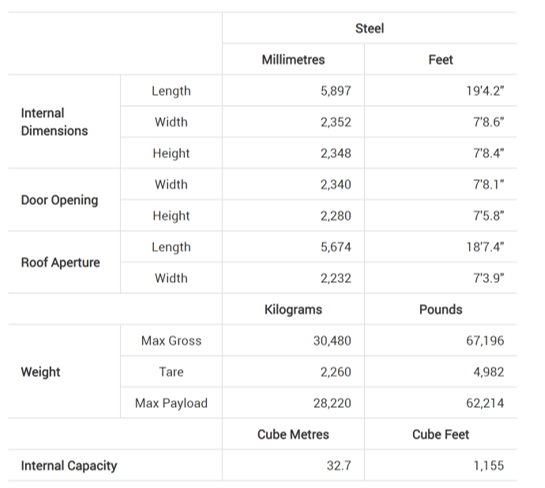Click the 2,260 tare weight value
The image size is (545, 488).
[x=336, y=372]
